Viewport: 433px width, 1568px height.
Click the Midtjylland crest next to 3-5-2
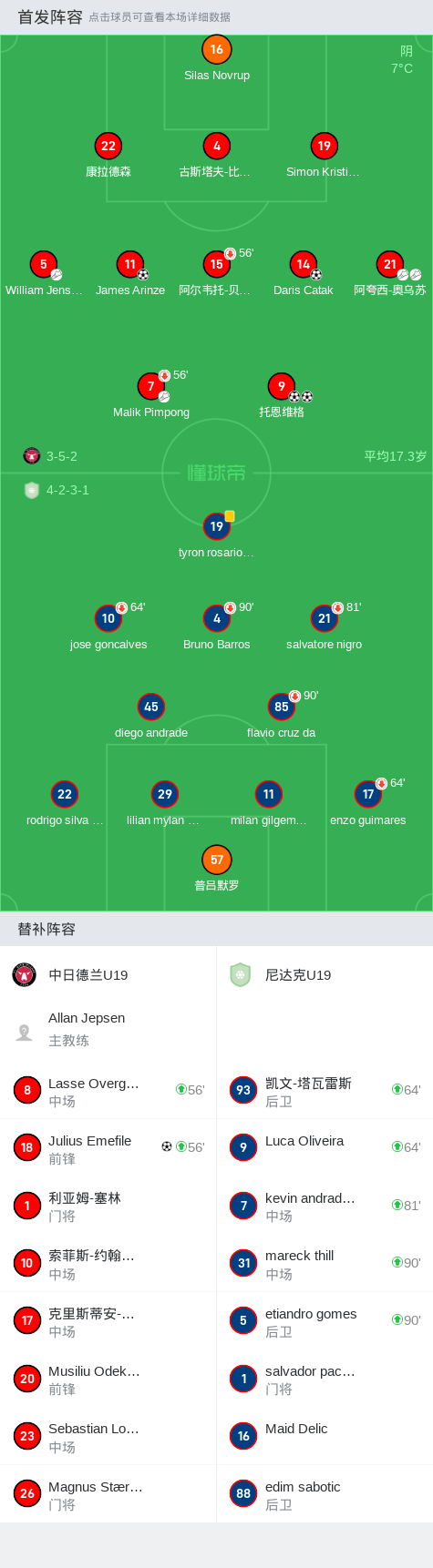(x=32, y=455)
